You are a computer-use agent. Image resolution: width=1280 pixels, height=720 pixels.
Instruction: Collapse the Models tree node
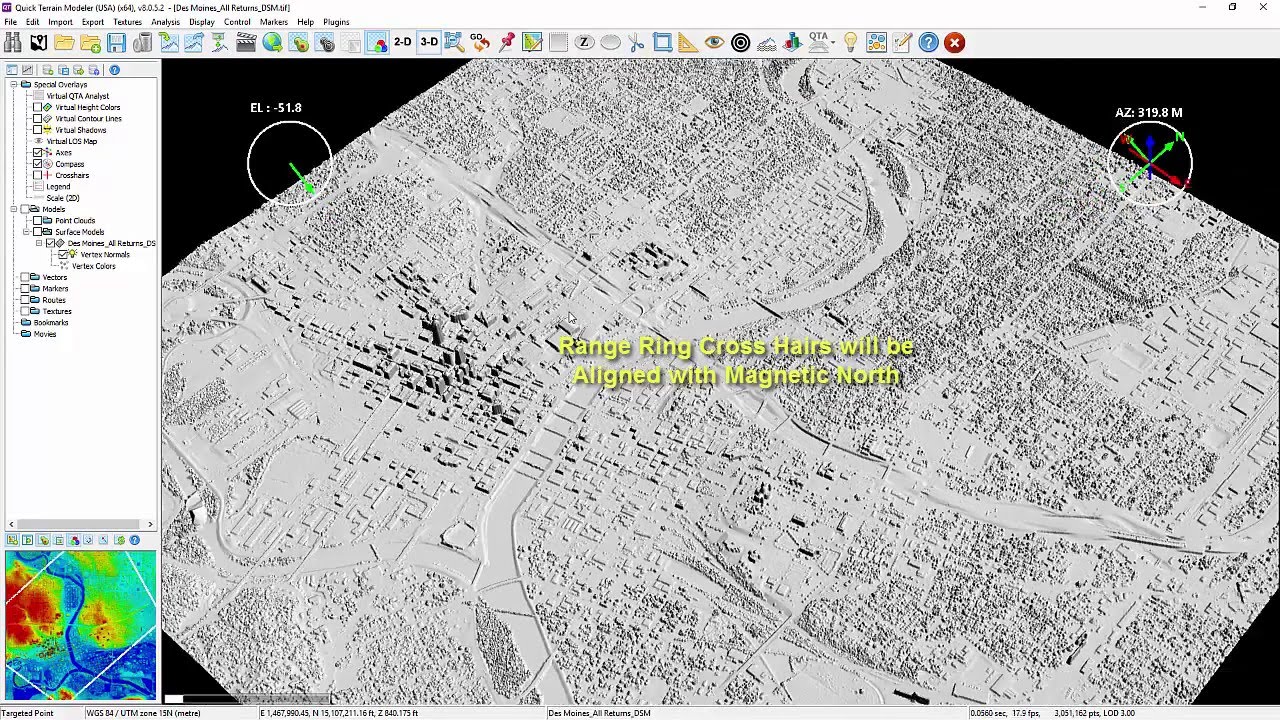[x=14, y=209]
